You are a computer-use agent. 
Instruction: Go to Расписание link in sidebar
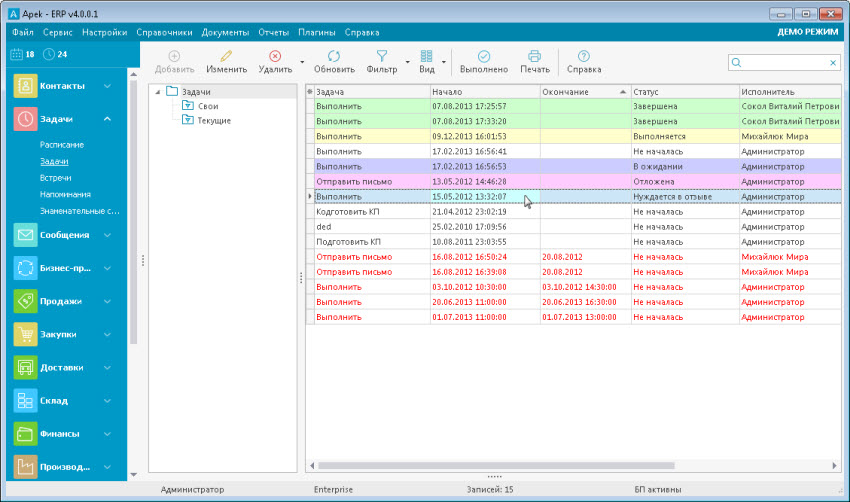62,145
